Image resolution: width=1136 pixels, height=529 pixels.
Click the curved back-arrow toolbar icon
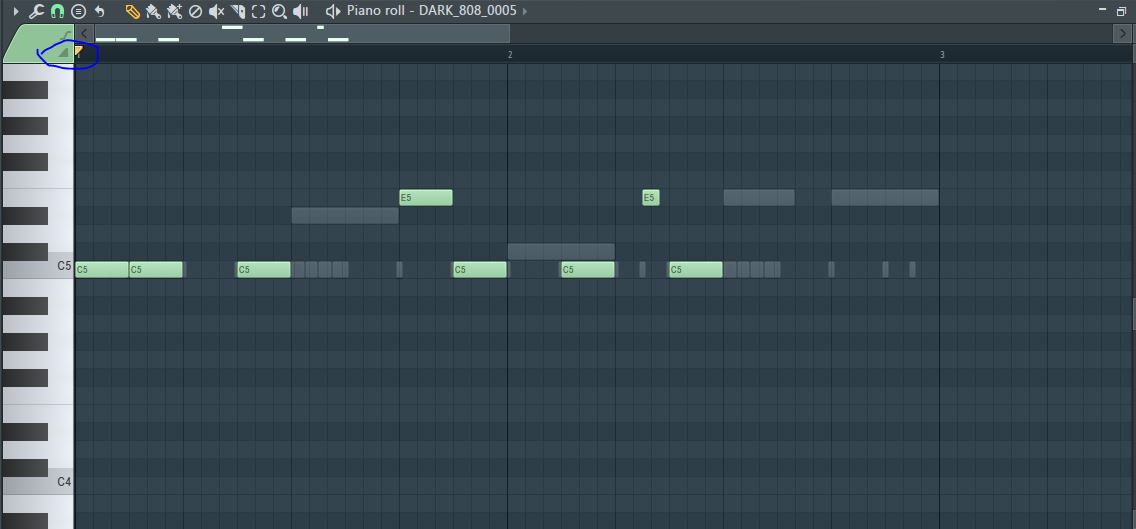pyautogui.click(x=99, y=11)
